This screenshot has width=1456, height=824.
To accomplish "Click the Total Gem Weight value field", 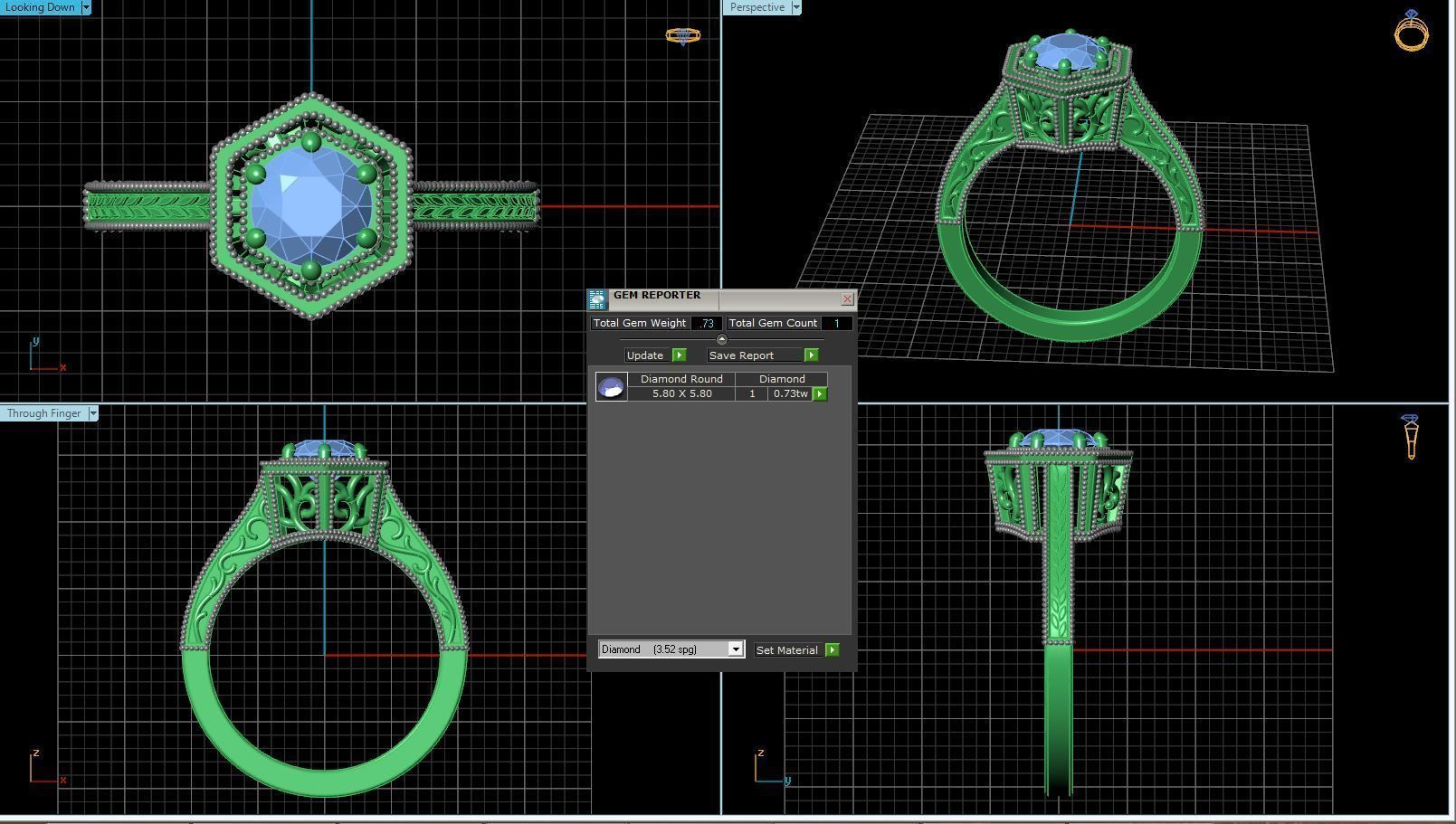I will click(707, 323).
